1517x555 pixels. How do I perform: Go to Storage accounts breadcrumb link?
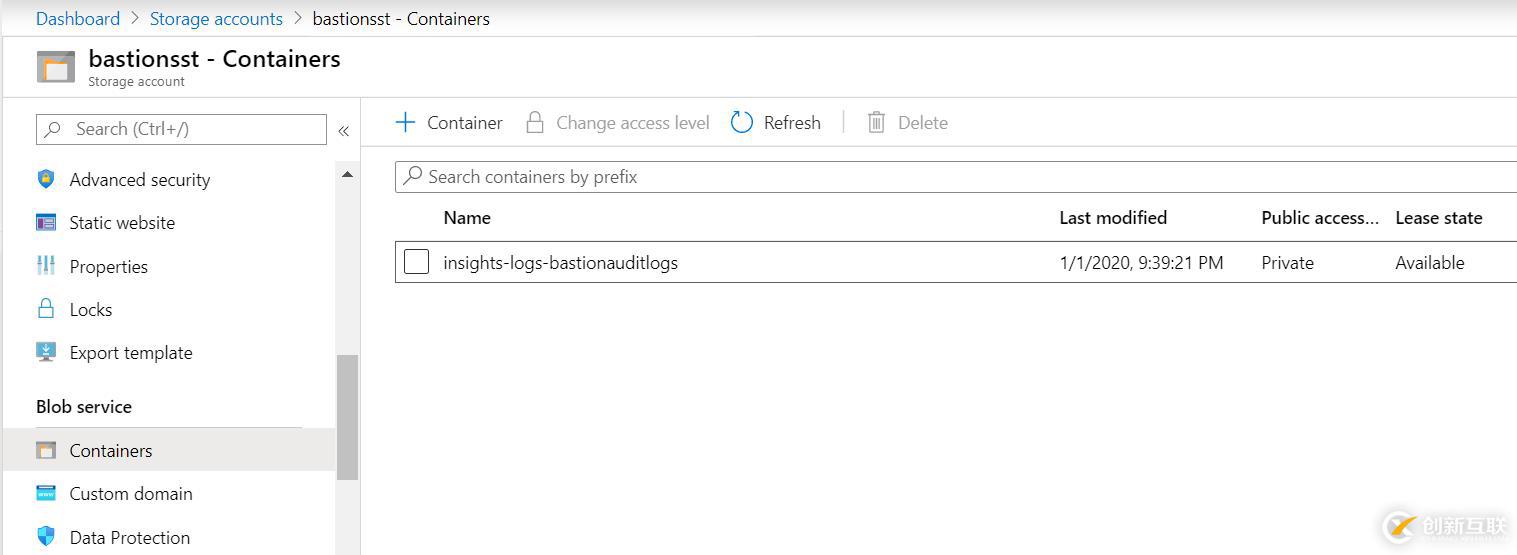point(216,19)
